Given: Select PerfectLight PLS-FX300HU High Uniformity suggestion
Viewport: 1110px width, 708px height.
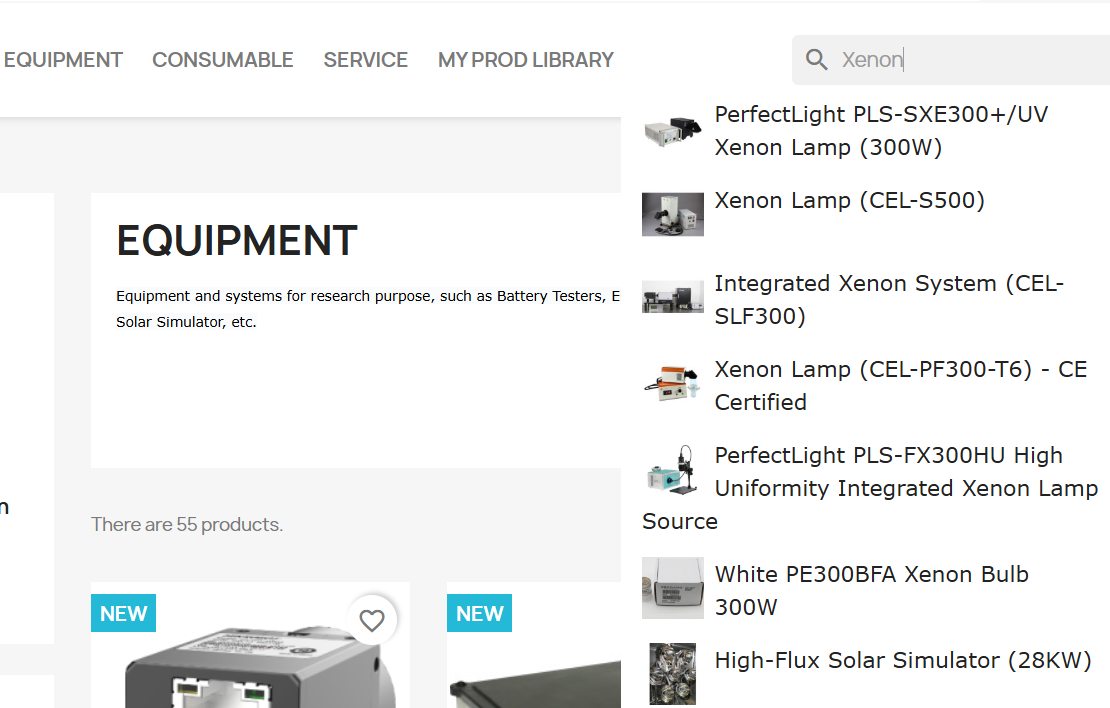Looking at the screenshot, I should click(x=871, y=489).
